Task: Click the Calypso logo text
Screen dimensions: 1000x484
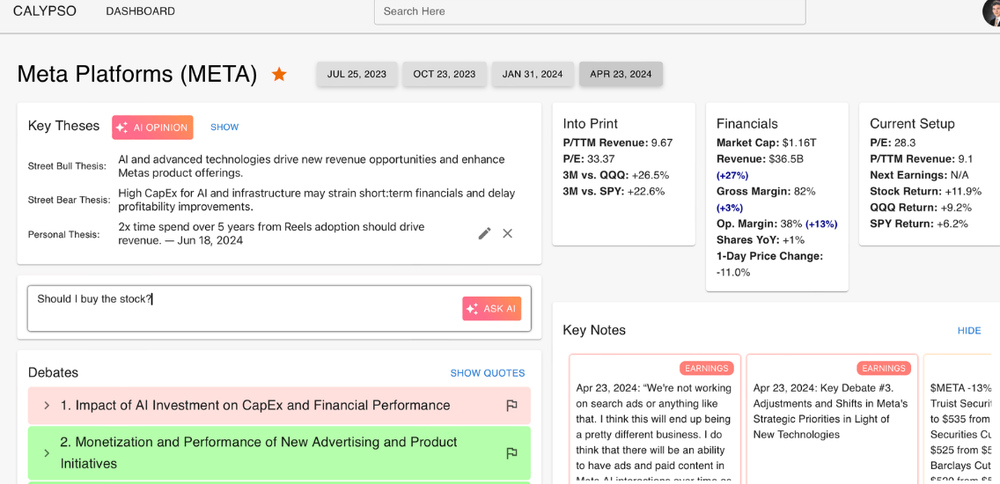Action: click(x=43, y=11)
